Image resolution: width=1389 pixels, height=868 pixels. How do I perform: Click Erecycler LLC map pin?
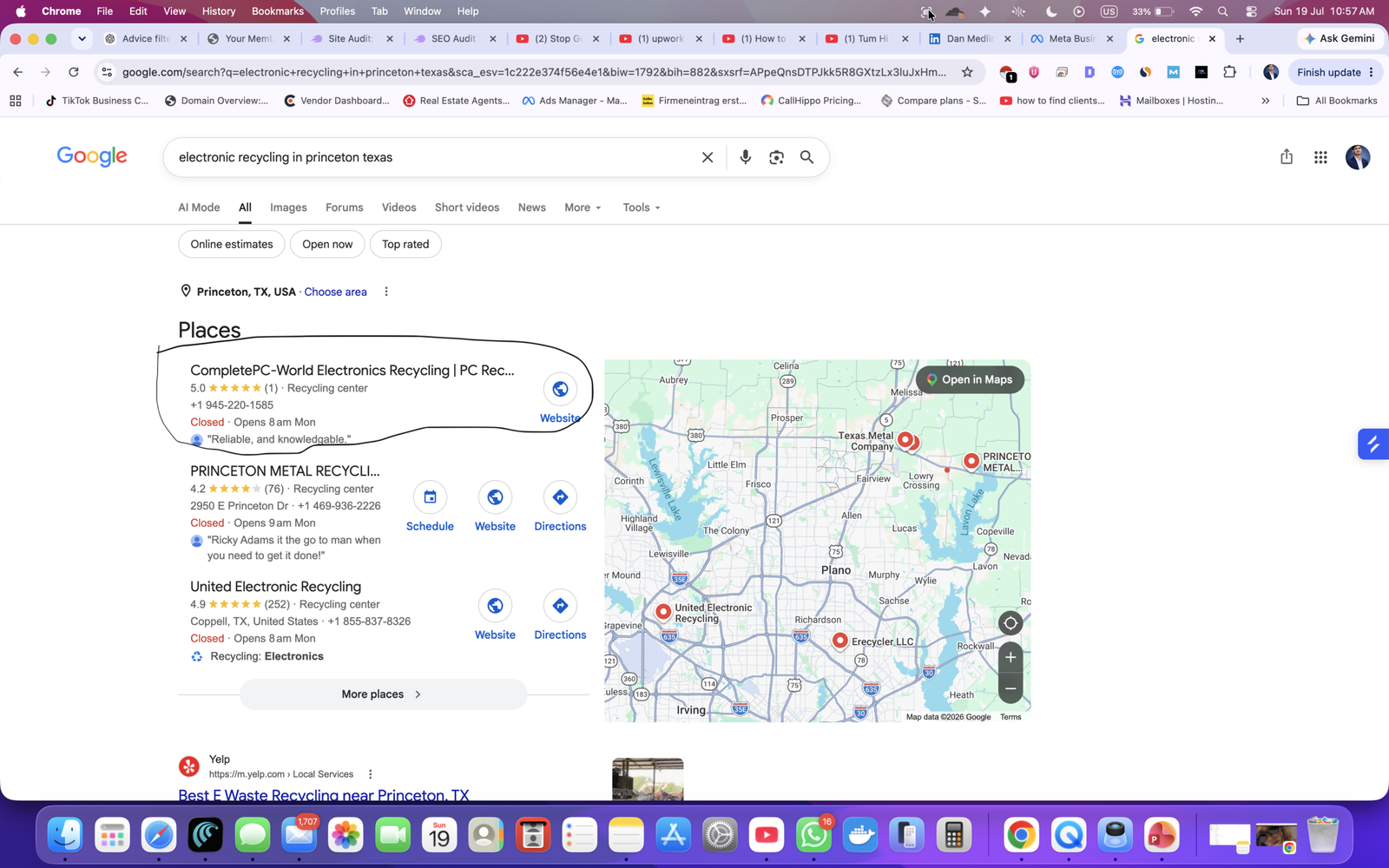pyautogui.click(x=839, y=641)
